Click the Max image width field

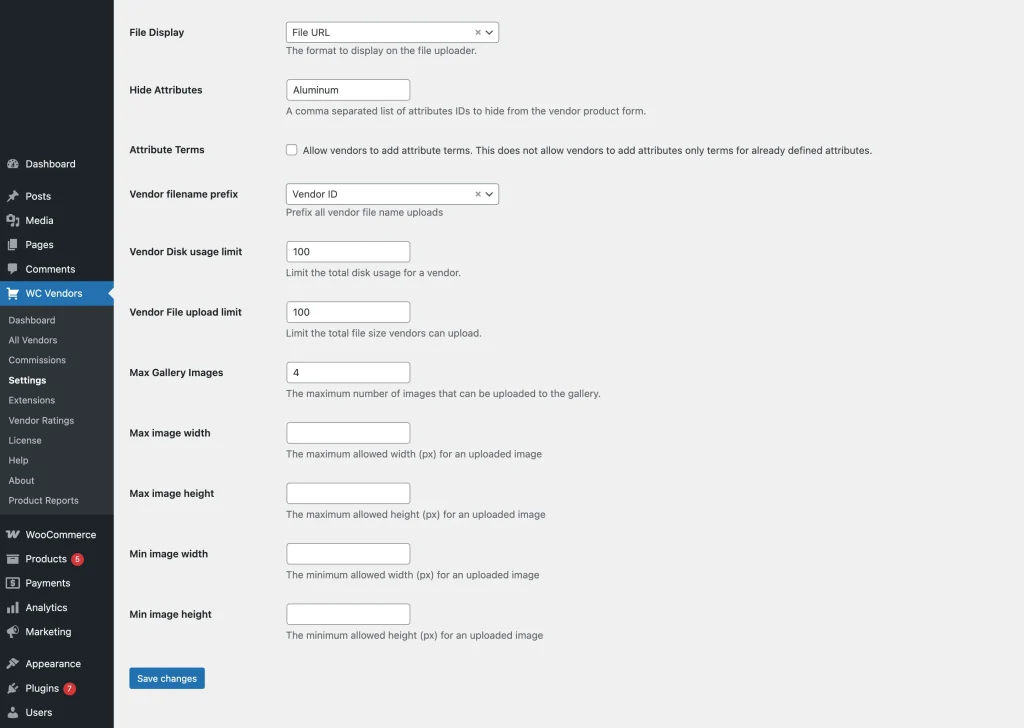click(x=348, y=433)
